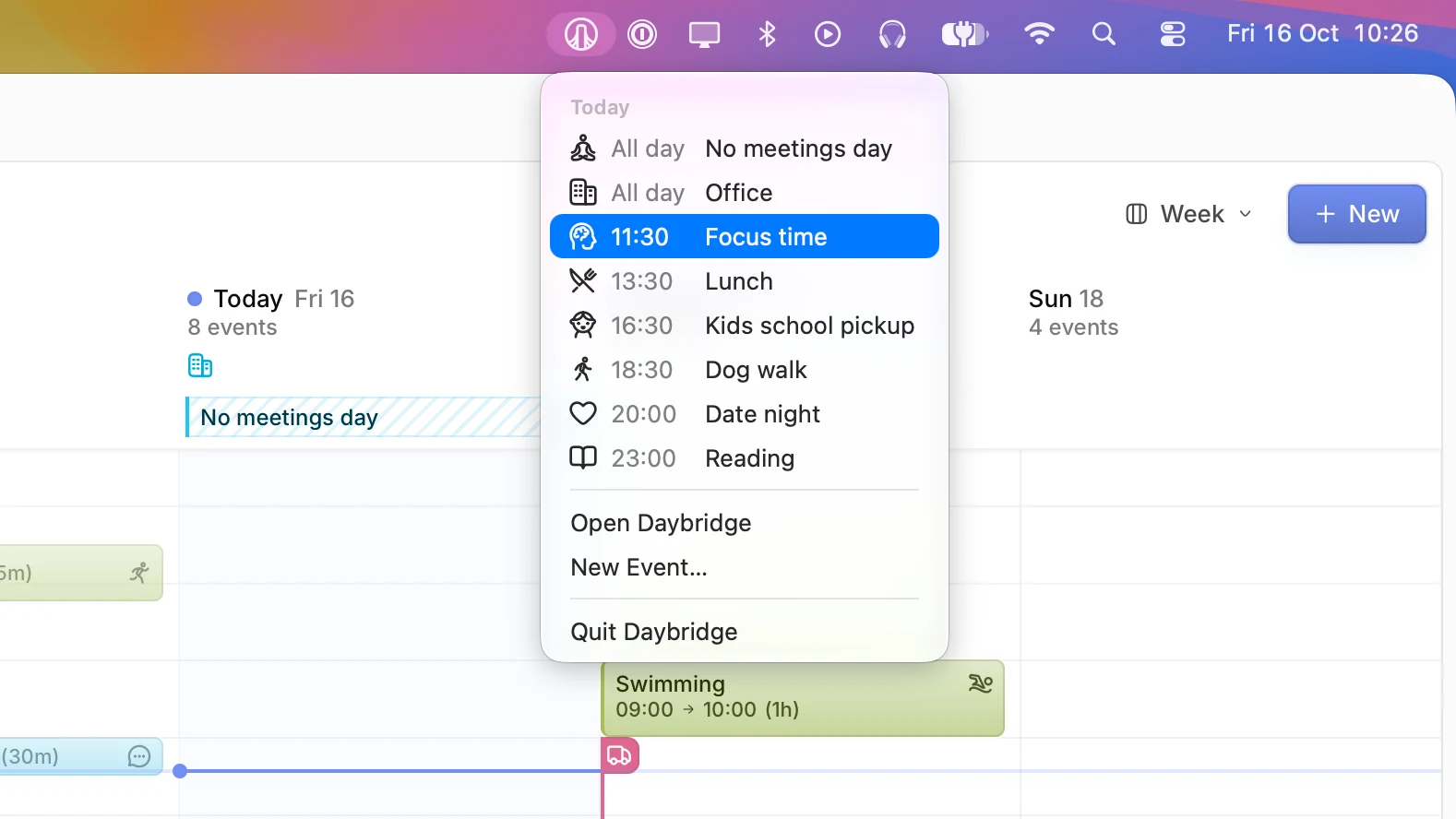
Task: Open the Bluetooth menu bar icon
Action: pos(767,35)
